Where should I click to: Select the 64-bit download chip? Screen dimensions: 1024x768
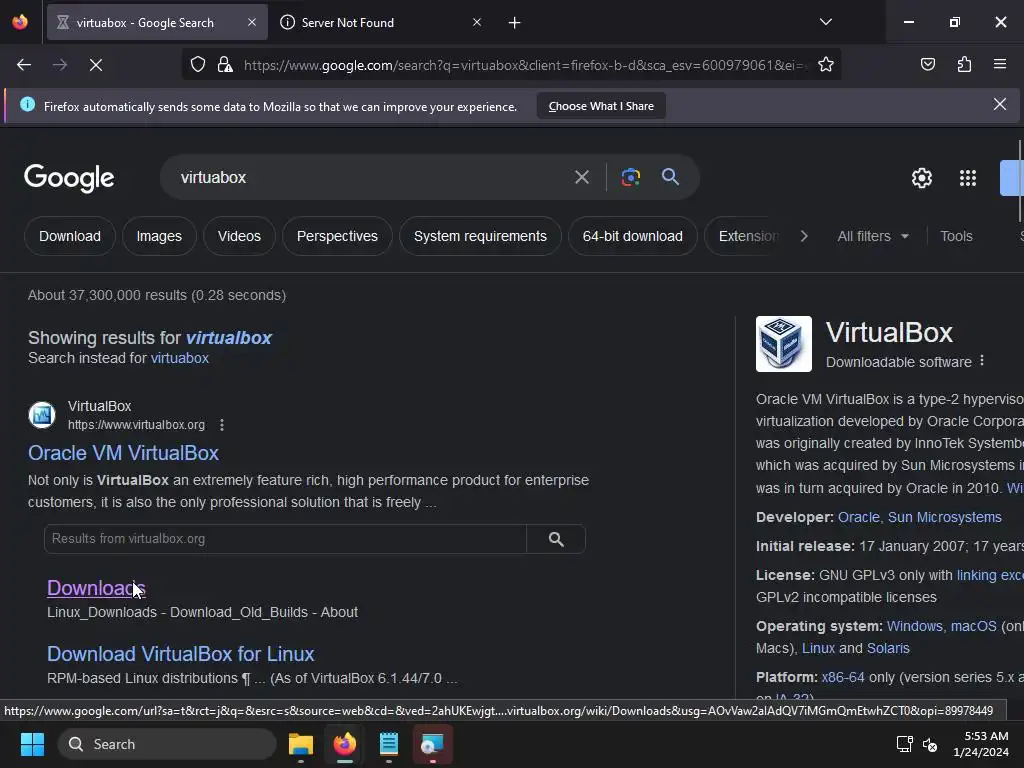pyautogui.click(x=632, y=236)
